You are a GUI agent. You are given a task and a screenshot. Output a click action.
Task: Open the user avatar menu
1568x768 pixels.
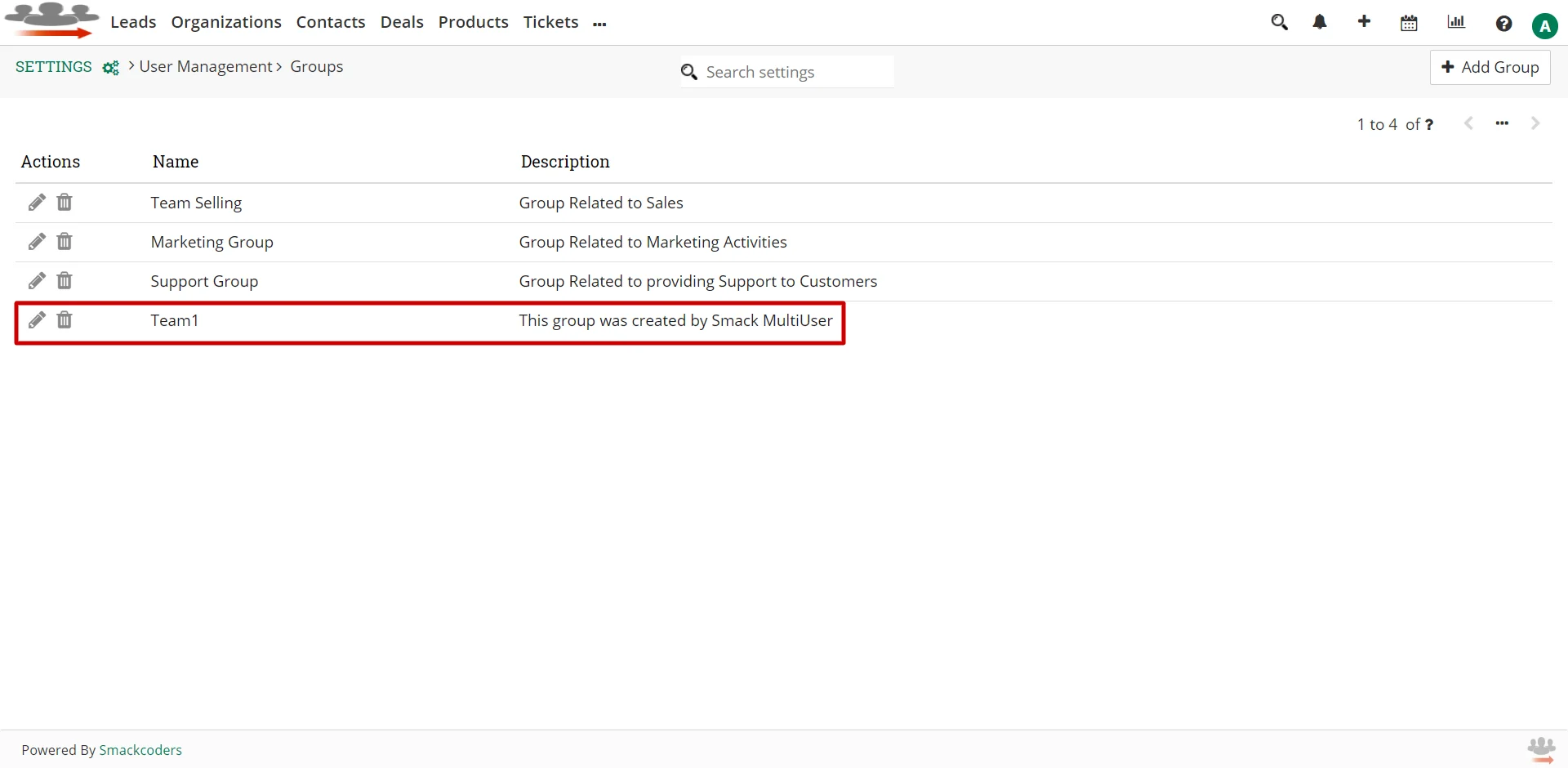pyautogui.click(x=1544, y=26)
